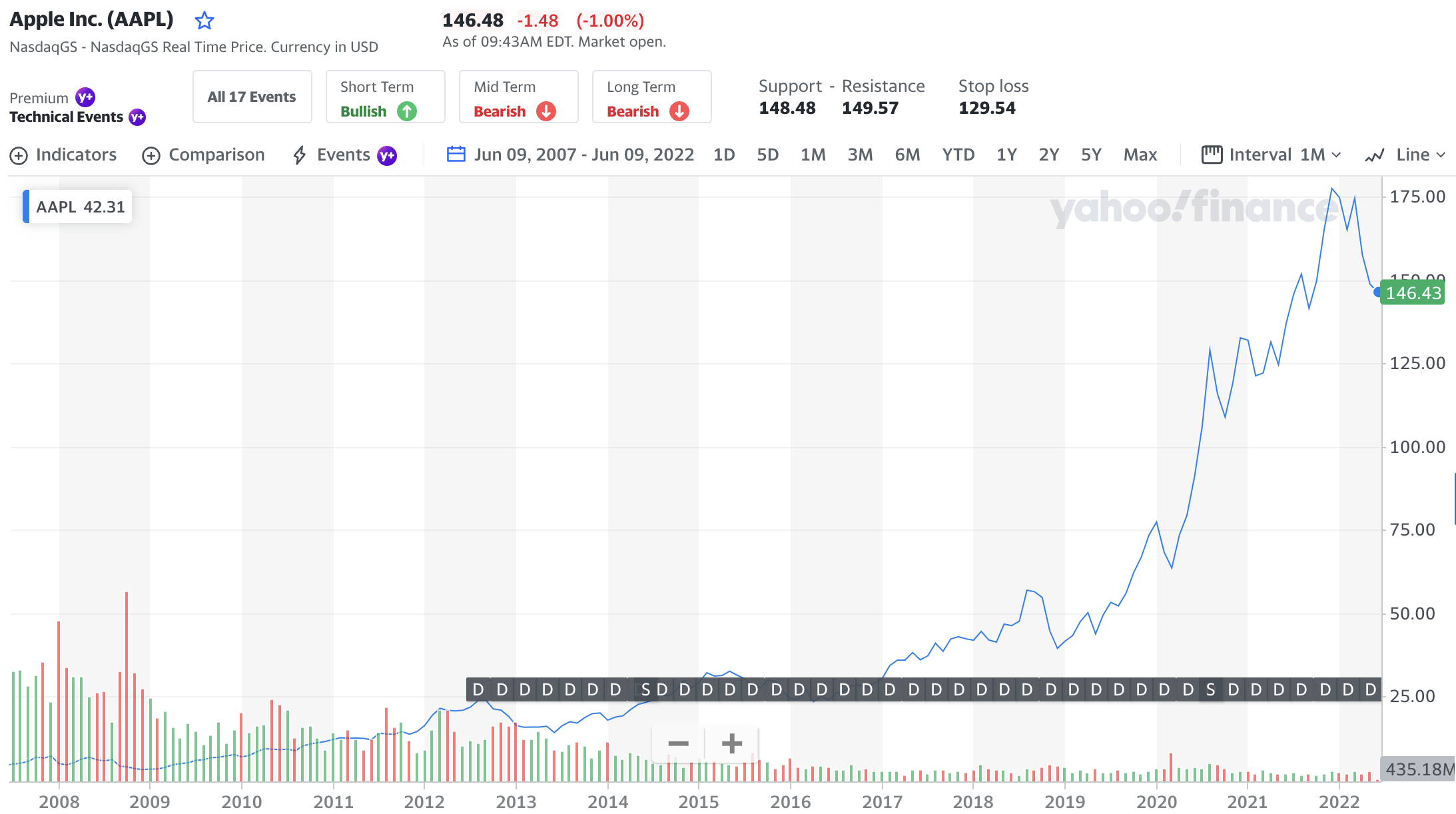
Task: Click the (-1.00%) percent change
Action: pos(610,21)
